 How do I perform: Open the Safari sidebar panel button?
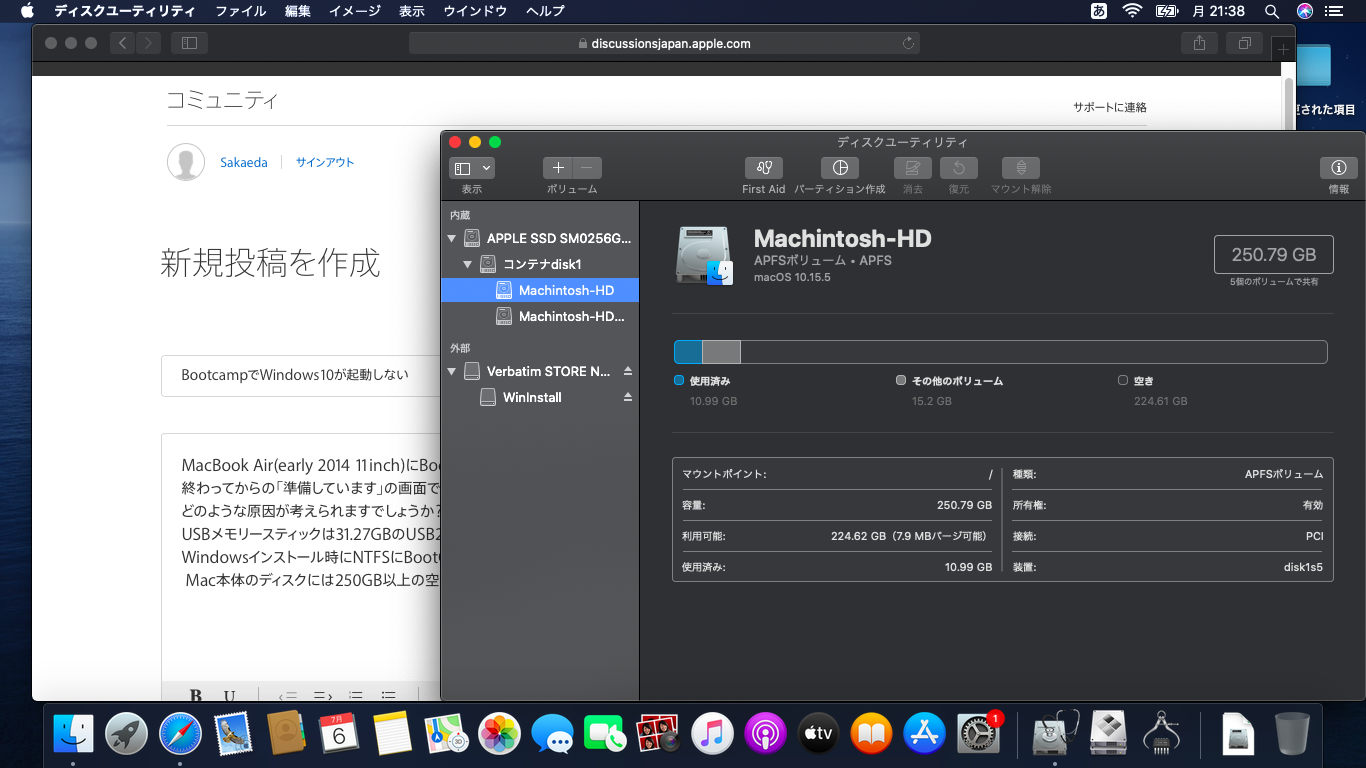(x=189, y=43)
